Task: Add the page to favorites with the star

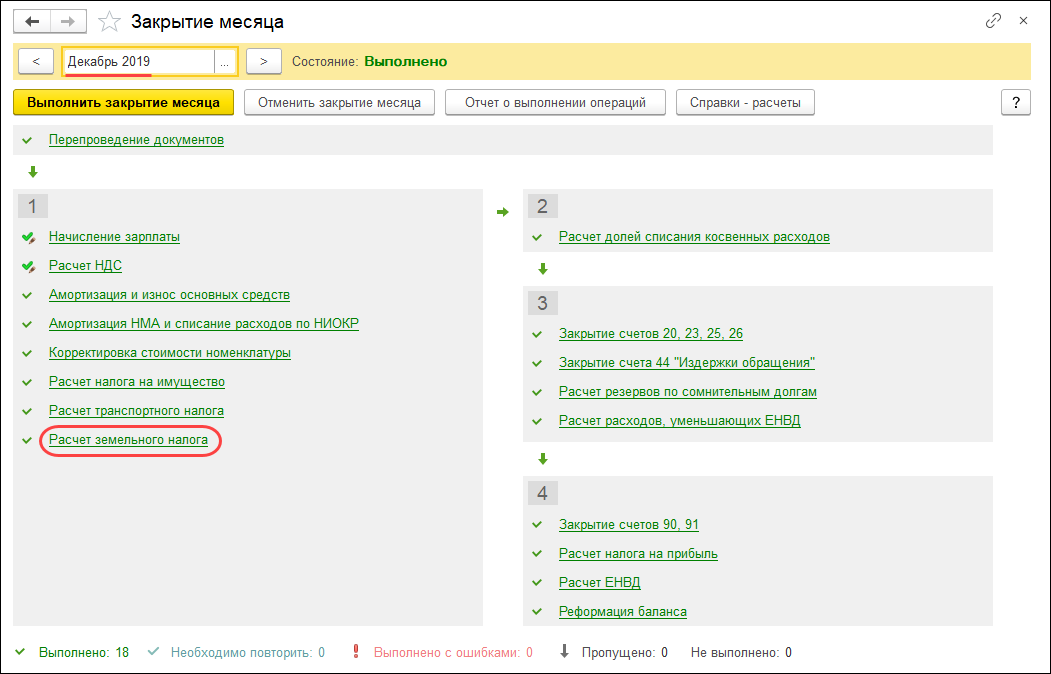Action: click(111, 21)
